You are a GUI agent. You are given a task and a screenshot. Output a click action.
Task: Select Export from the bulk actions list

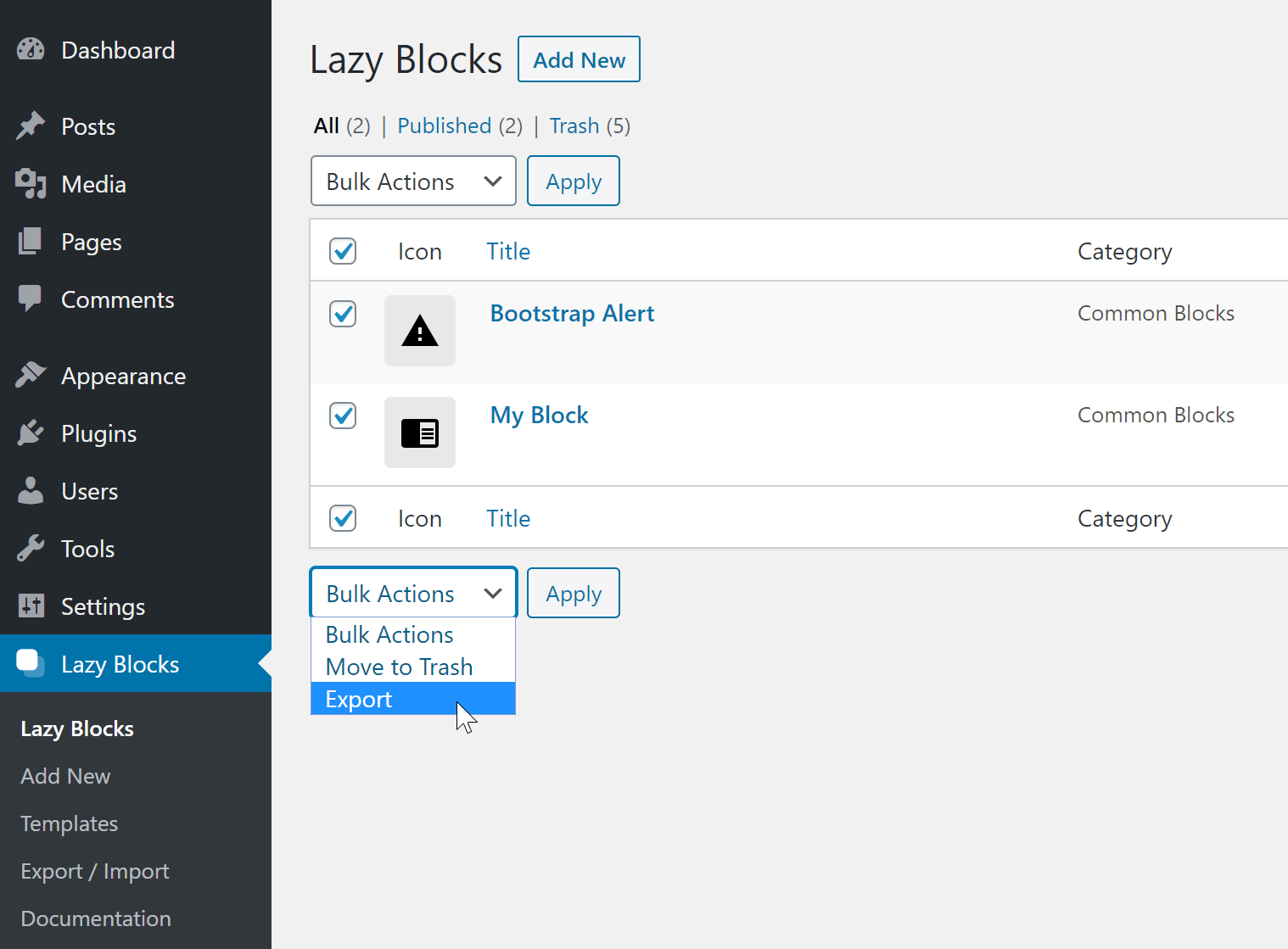click(x=358, y=698)
